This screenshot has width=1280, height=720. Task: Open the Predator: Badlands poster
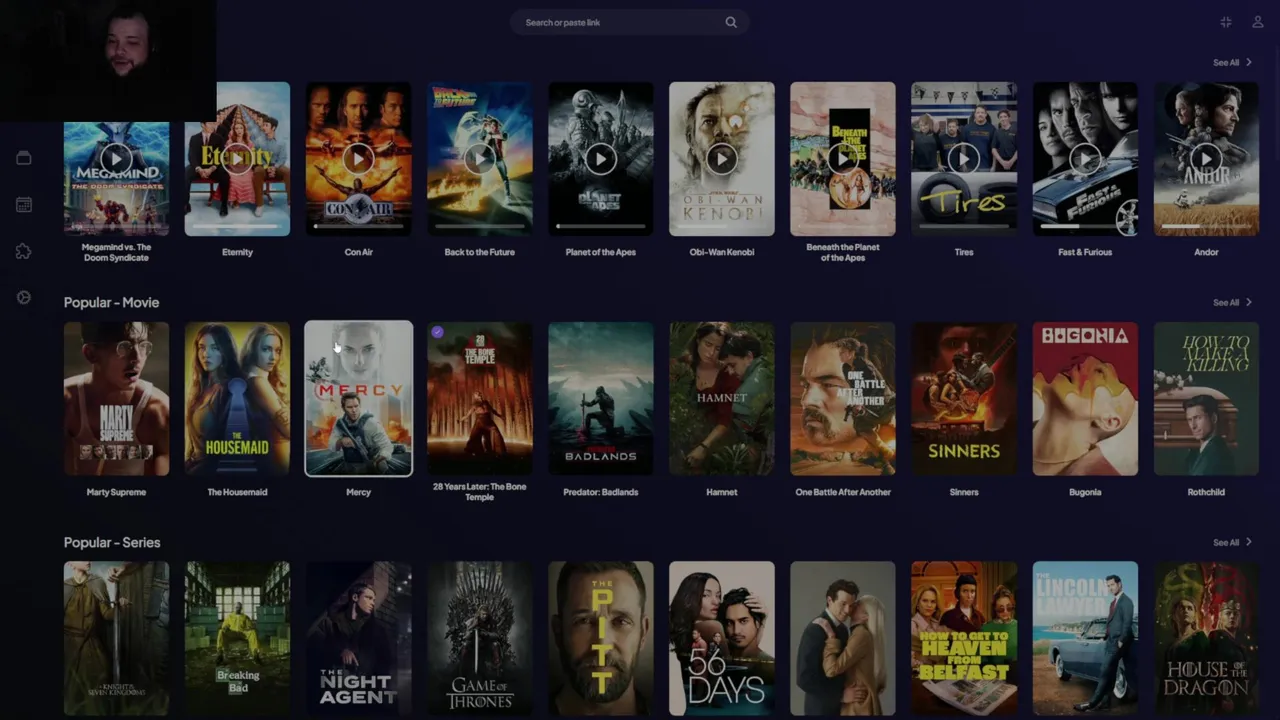(x=601, y=399)
